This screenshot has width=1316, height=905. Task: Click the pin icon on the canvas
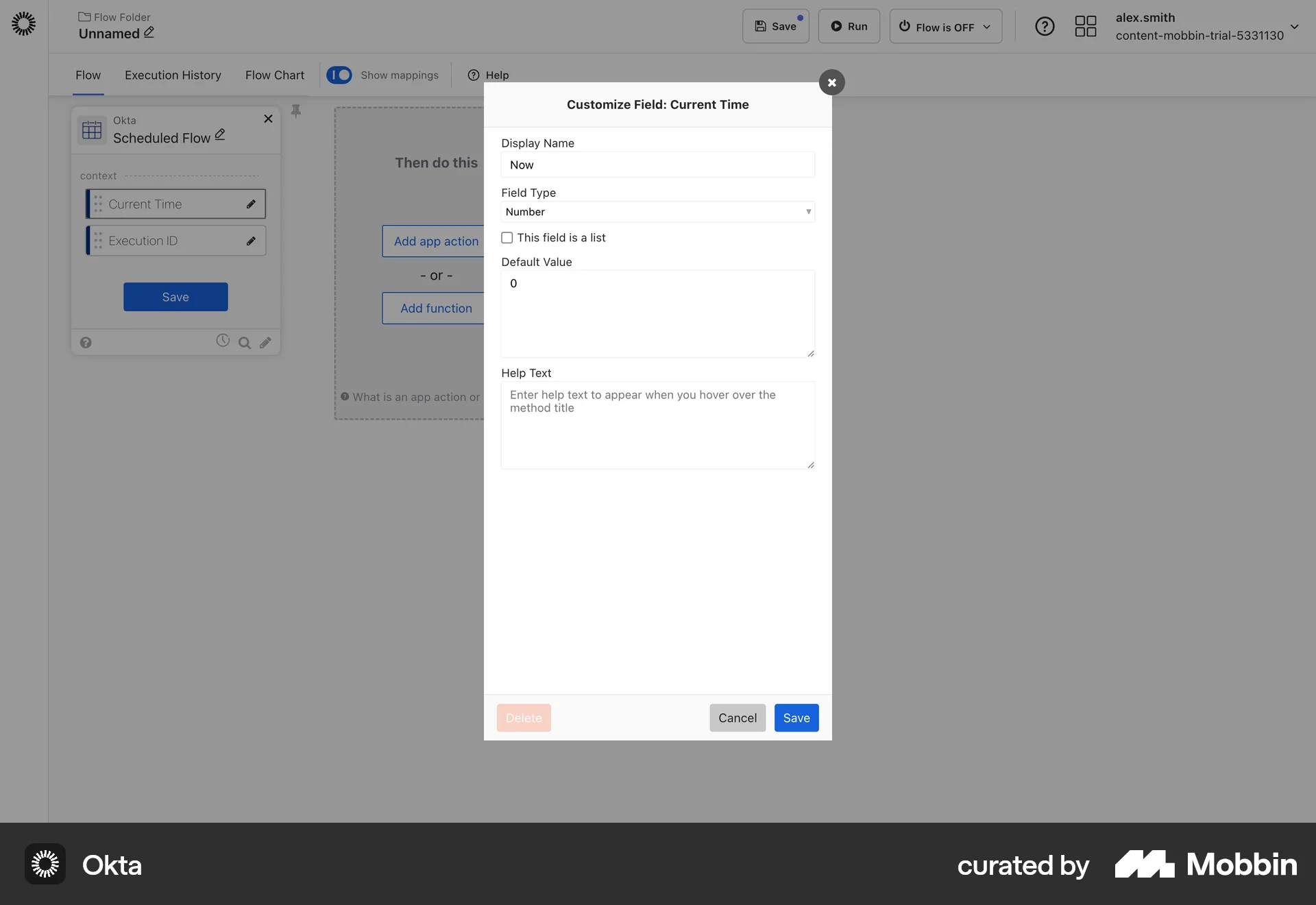[x=296, y=110]
